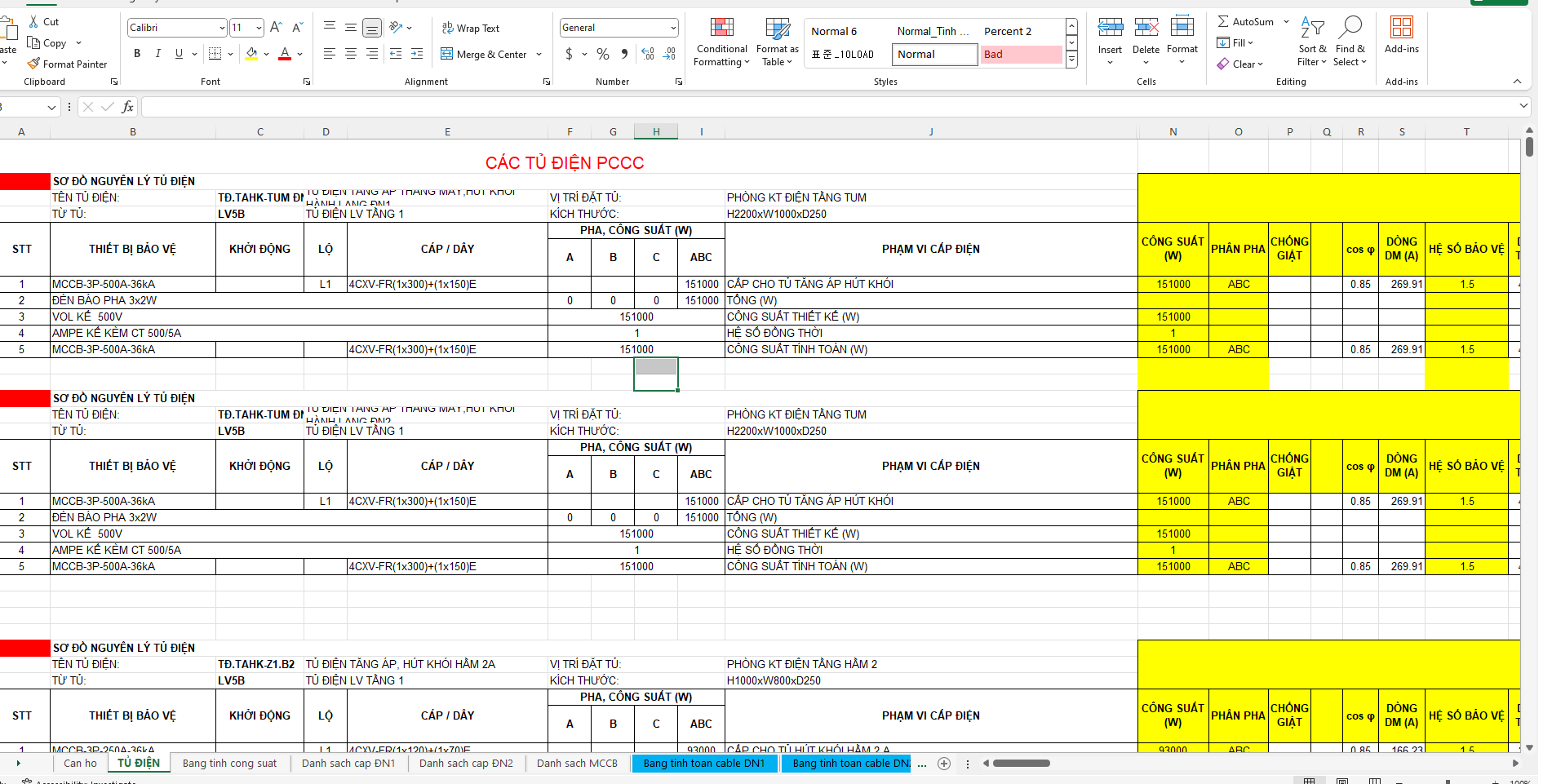Toggle Wrap Text on selection
The height and width of the screenshot is (784, 1552).
coord(471,29)
